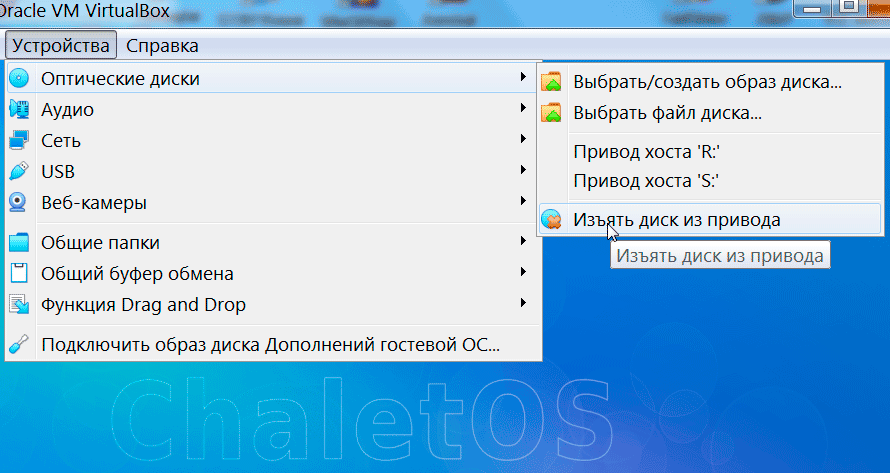Expand the Аудио submenu arrow
The height and width of the screenshot is (473, 890).
click(x=523, y=109)
